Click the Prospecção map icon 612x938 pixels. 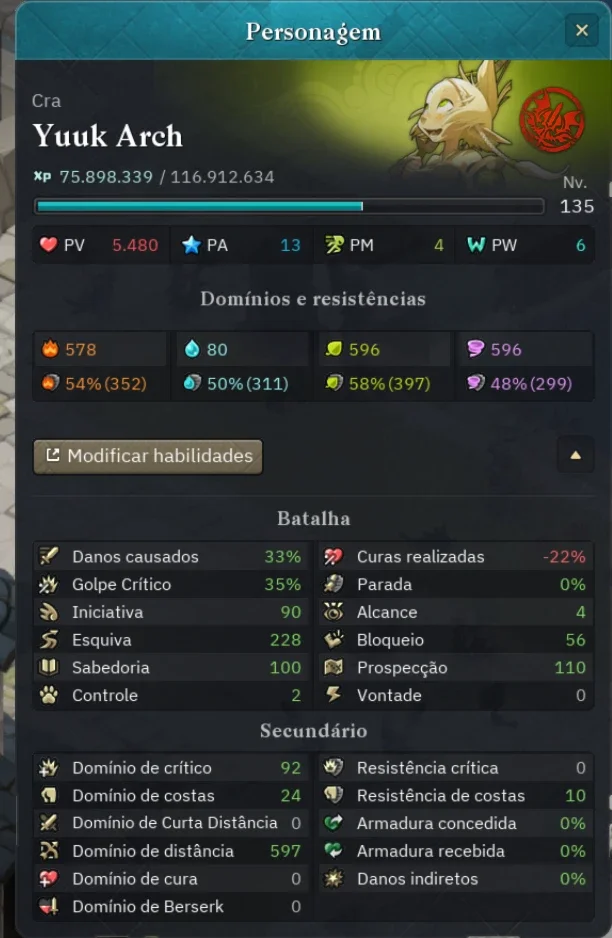[x=333, y=668]
